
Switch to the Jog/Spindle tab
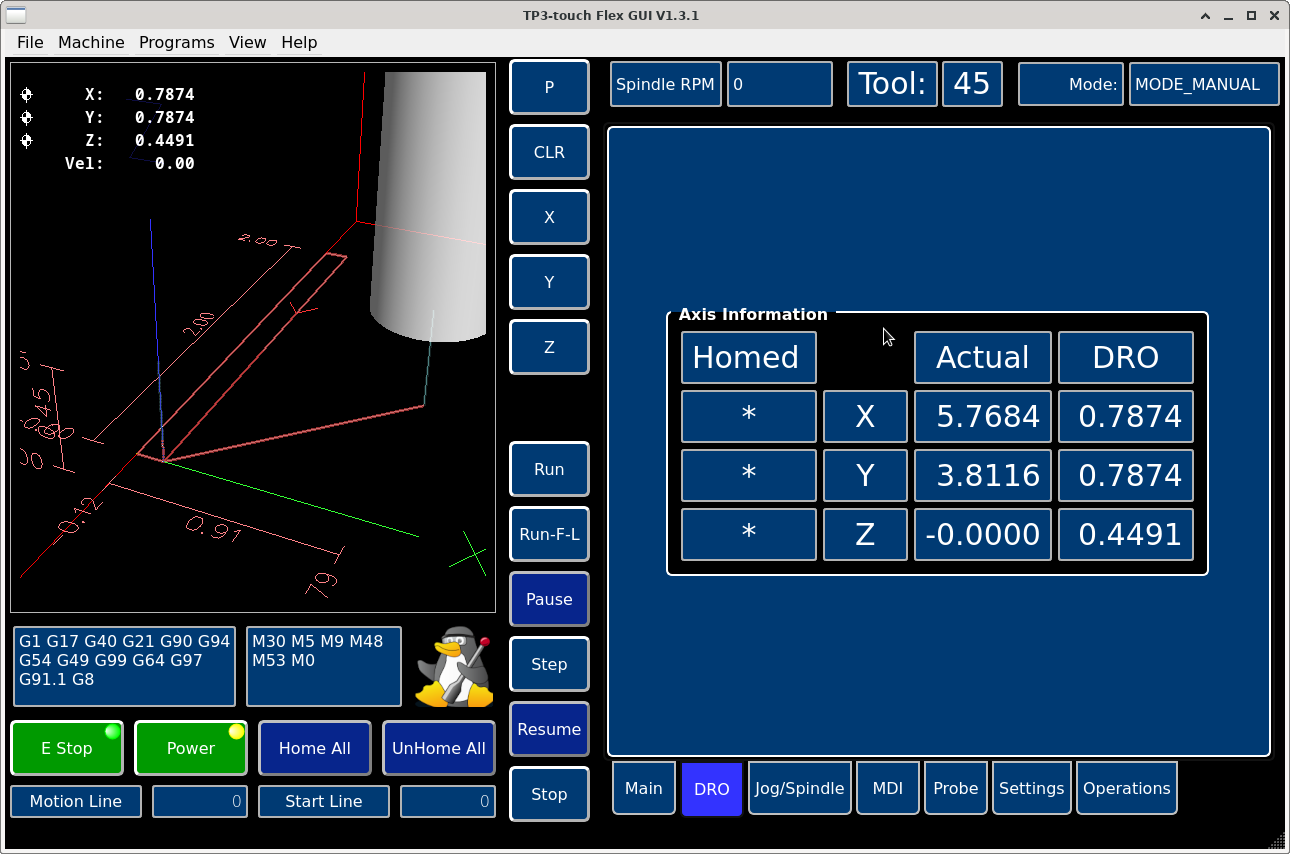799,788
